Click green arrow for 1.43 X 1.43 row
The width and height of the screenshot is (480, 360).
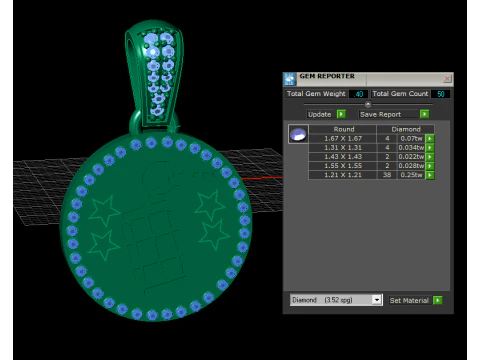pyautogui.click(x=430, y=157)
